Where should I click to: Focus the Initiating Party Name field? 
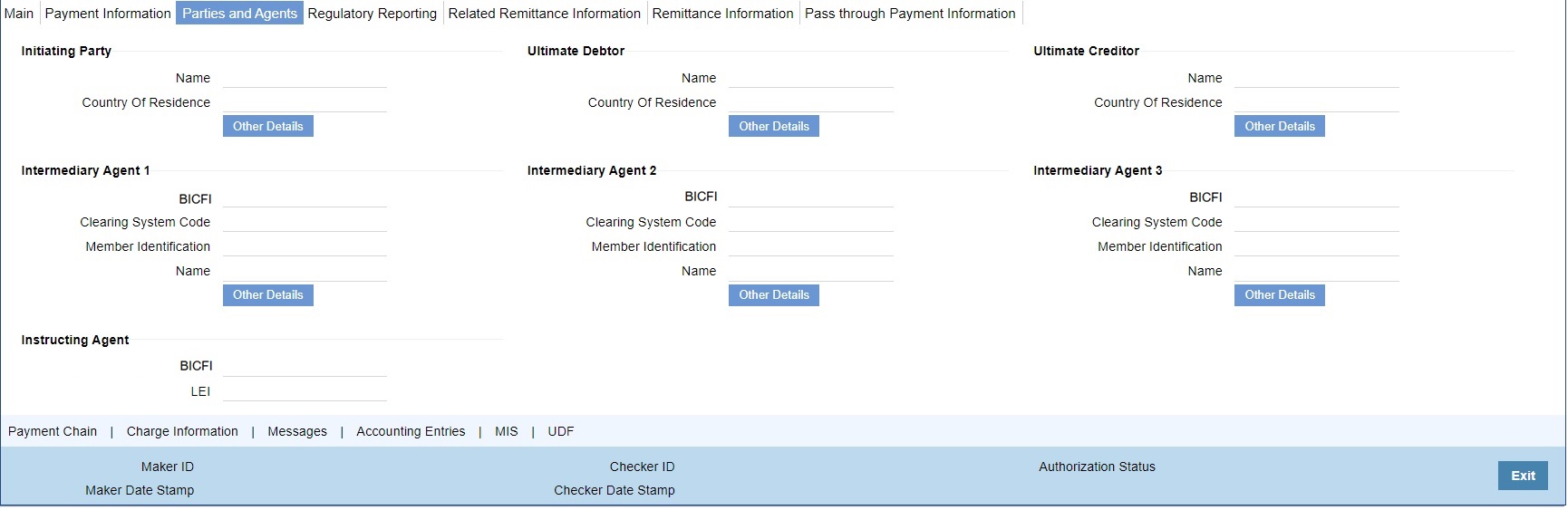[x=305, y=78]
